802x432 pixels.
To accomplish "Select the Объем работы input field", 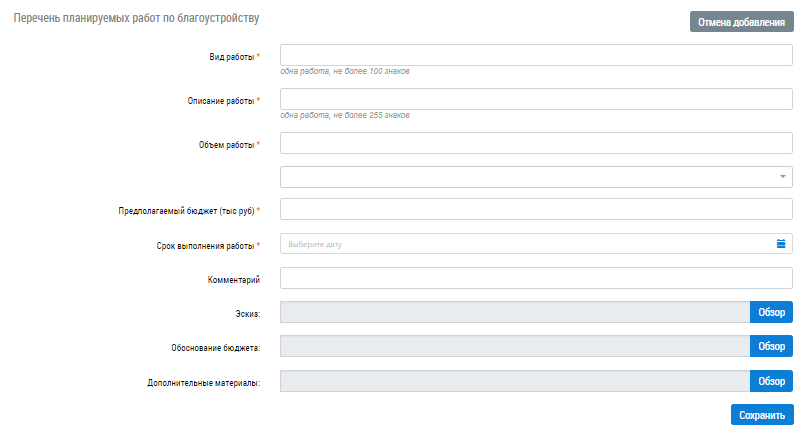I will pos(536,143).
